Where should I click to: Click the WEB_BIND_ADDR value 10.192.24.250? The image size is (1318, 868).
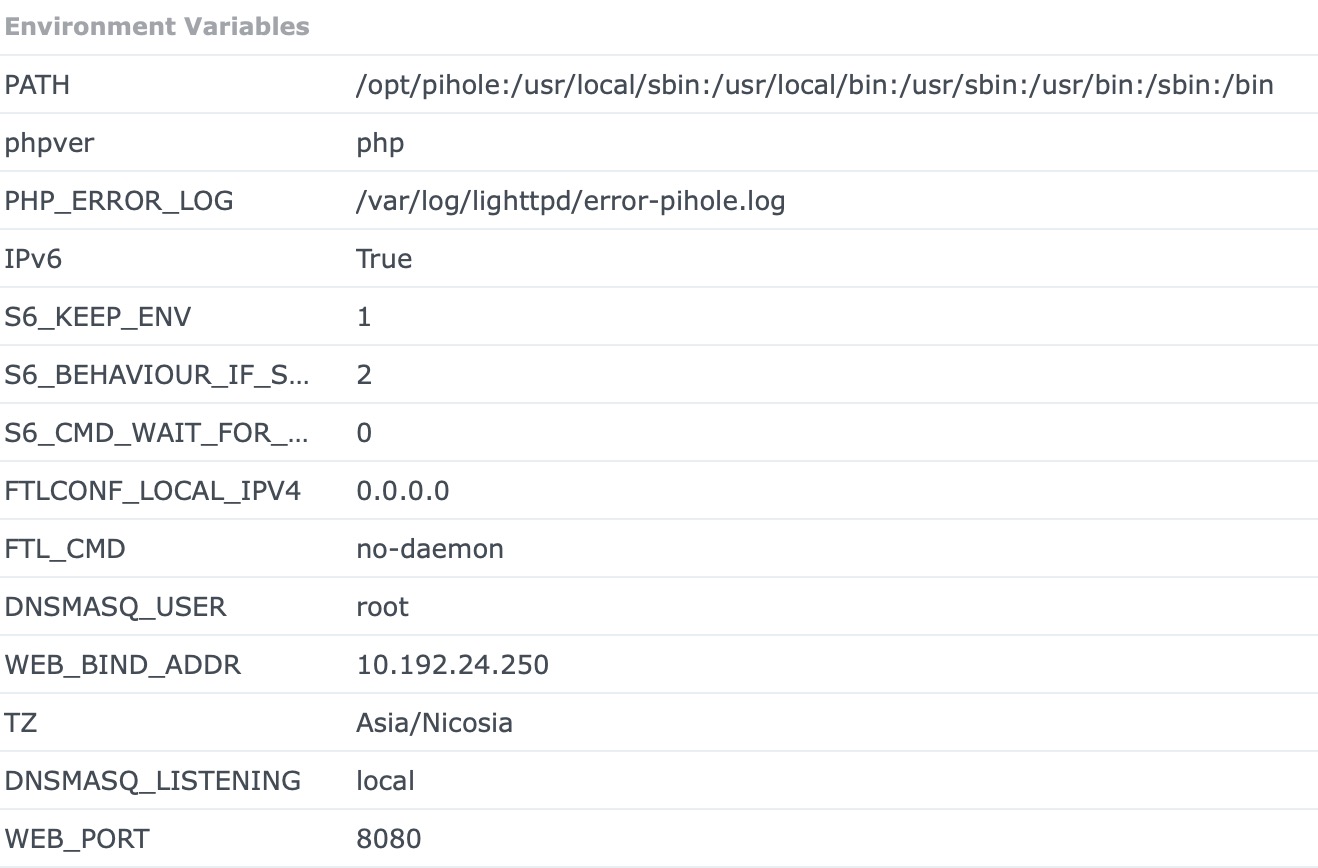(x=453, y=665)
